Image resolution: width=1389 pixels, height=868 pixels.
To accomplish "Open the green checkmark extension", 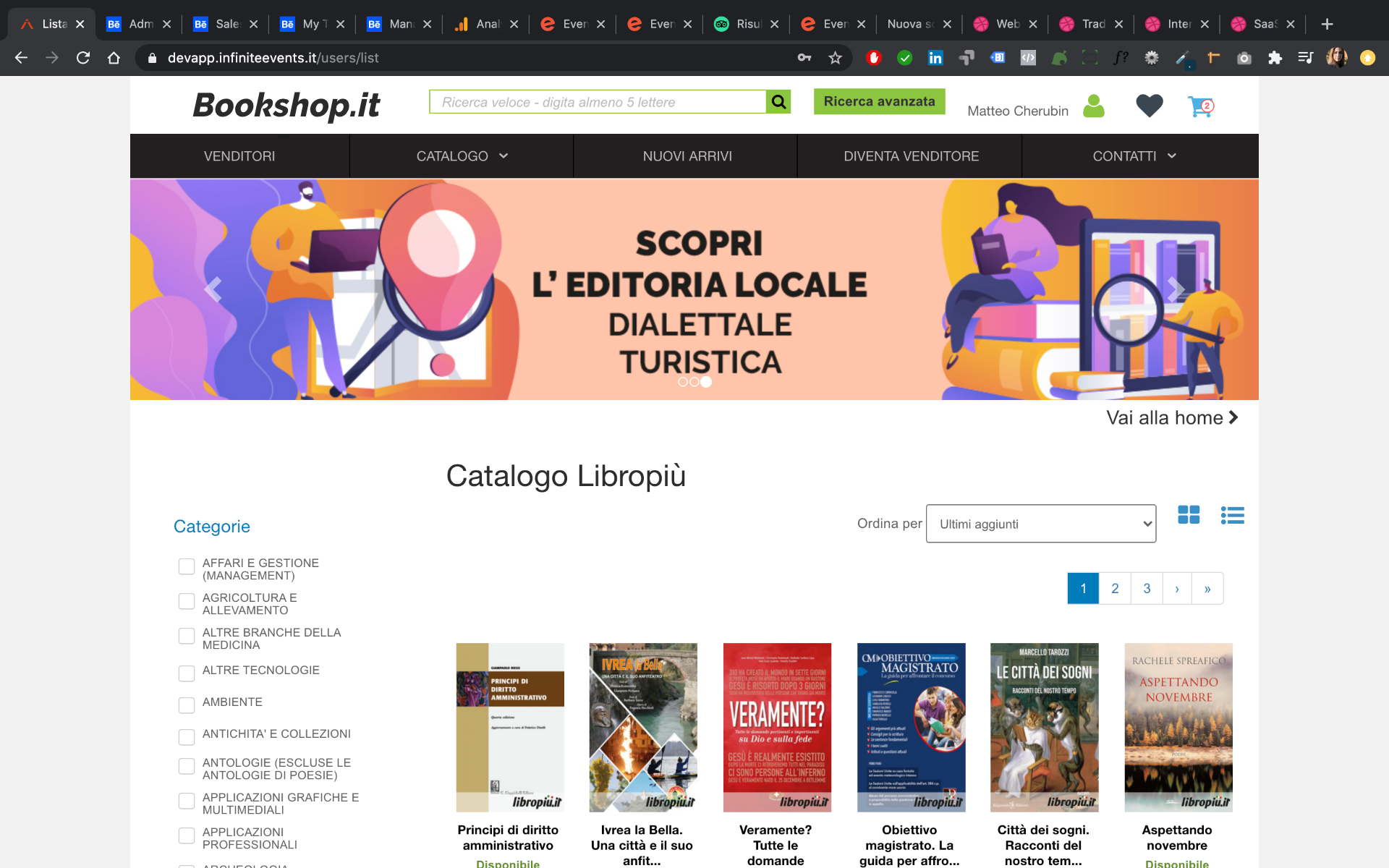I will (904, 58).
